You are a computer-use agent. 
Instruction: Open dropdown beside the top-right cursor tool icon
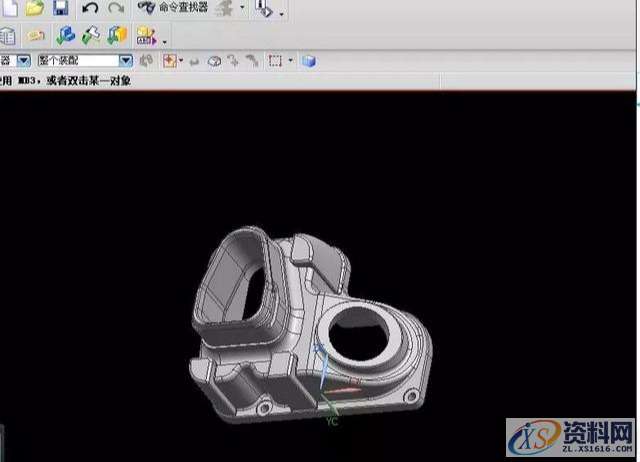click(x=281, y=13)
